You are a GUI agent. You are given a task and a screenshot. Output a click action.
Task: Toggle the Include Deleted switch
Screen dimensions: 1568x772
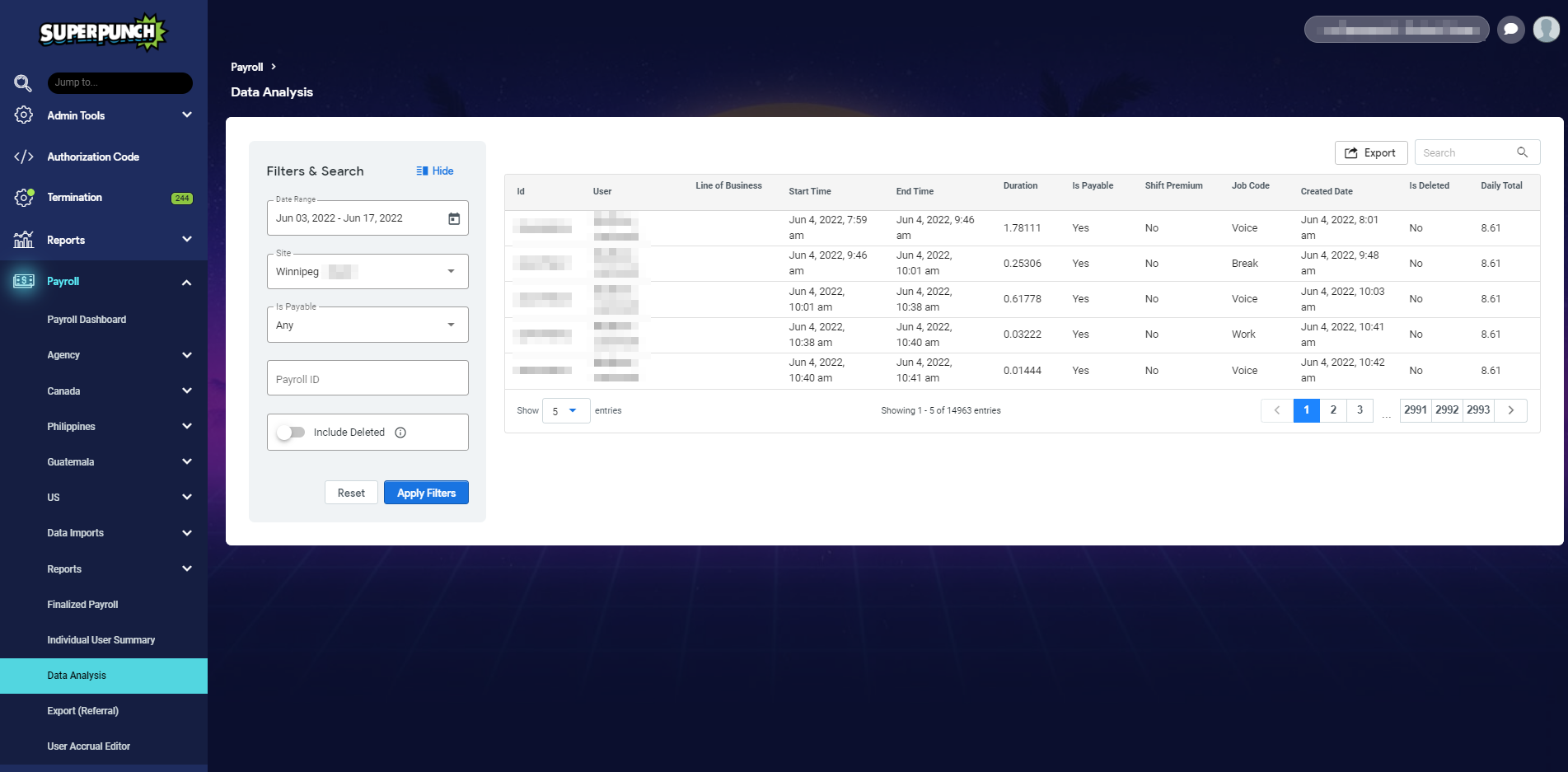tap(291, 433)
